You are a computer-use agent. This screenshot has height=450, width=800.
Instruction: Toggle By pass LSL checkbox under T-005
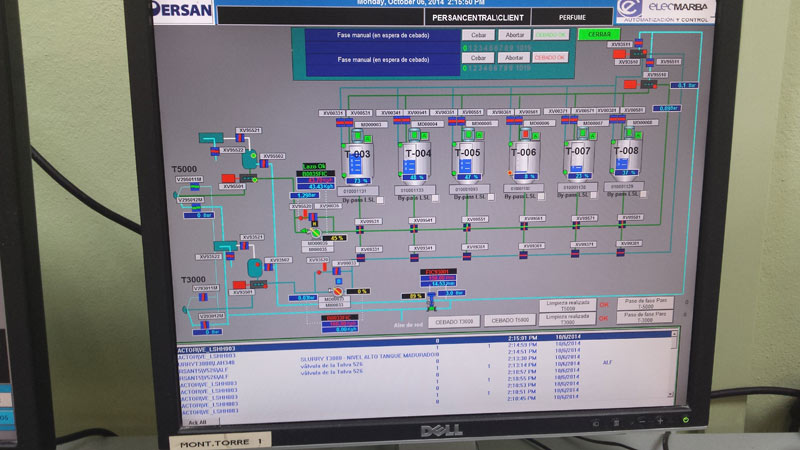[x=490, y=197]
